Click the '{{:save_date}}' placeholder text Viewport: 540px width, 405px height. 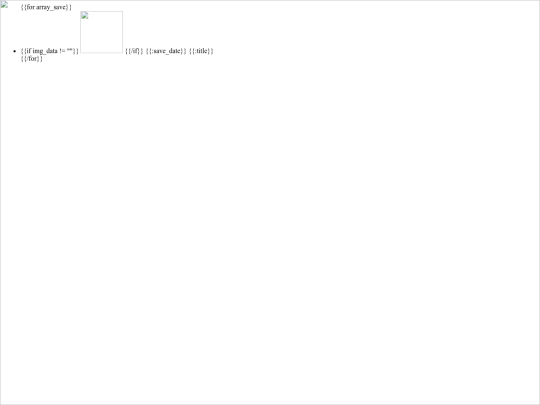tap(166, 51)
